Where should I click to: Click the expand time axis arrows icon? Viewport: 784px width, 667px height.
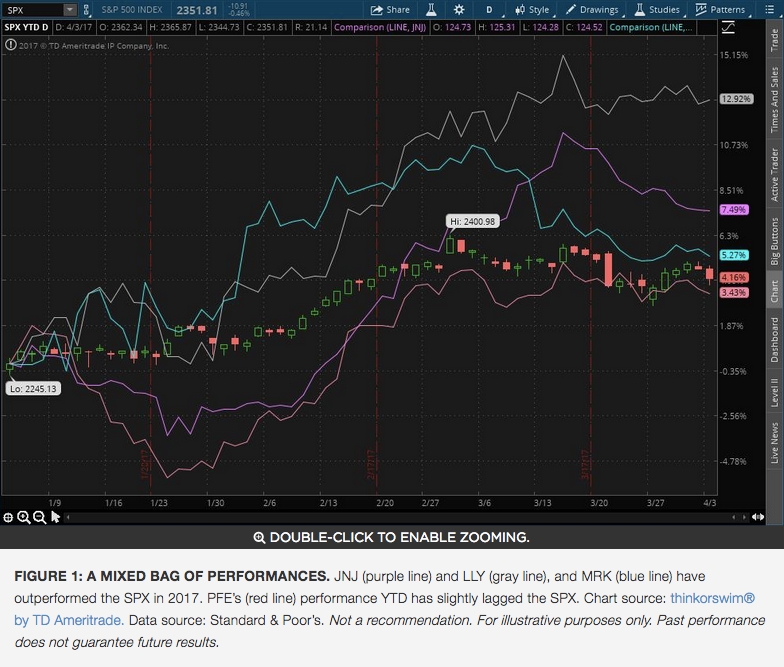[758, 517]
